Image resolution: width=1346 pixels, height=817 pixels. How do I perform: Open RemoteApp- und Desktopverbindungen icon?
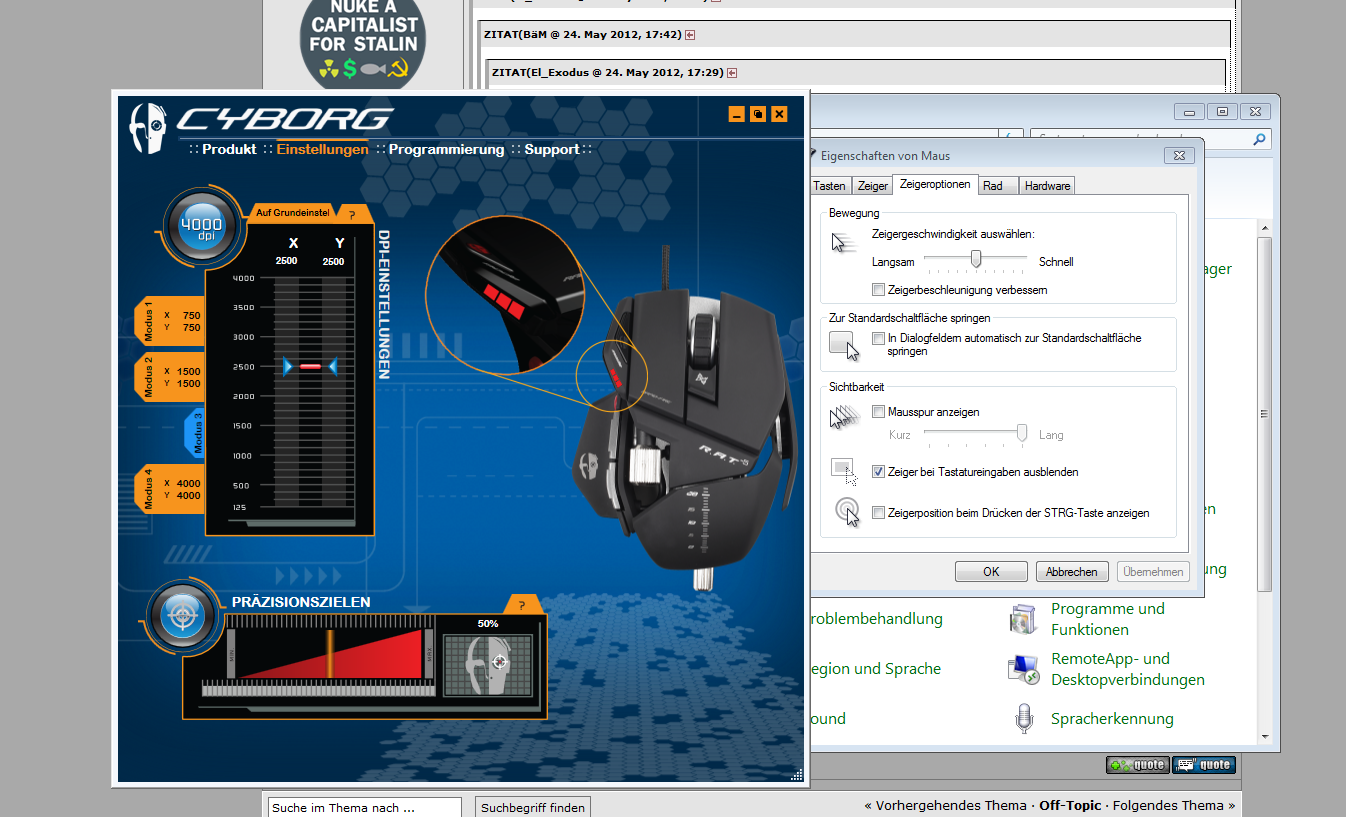1024,669
